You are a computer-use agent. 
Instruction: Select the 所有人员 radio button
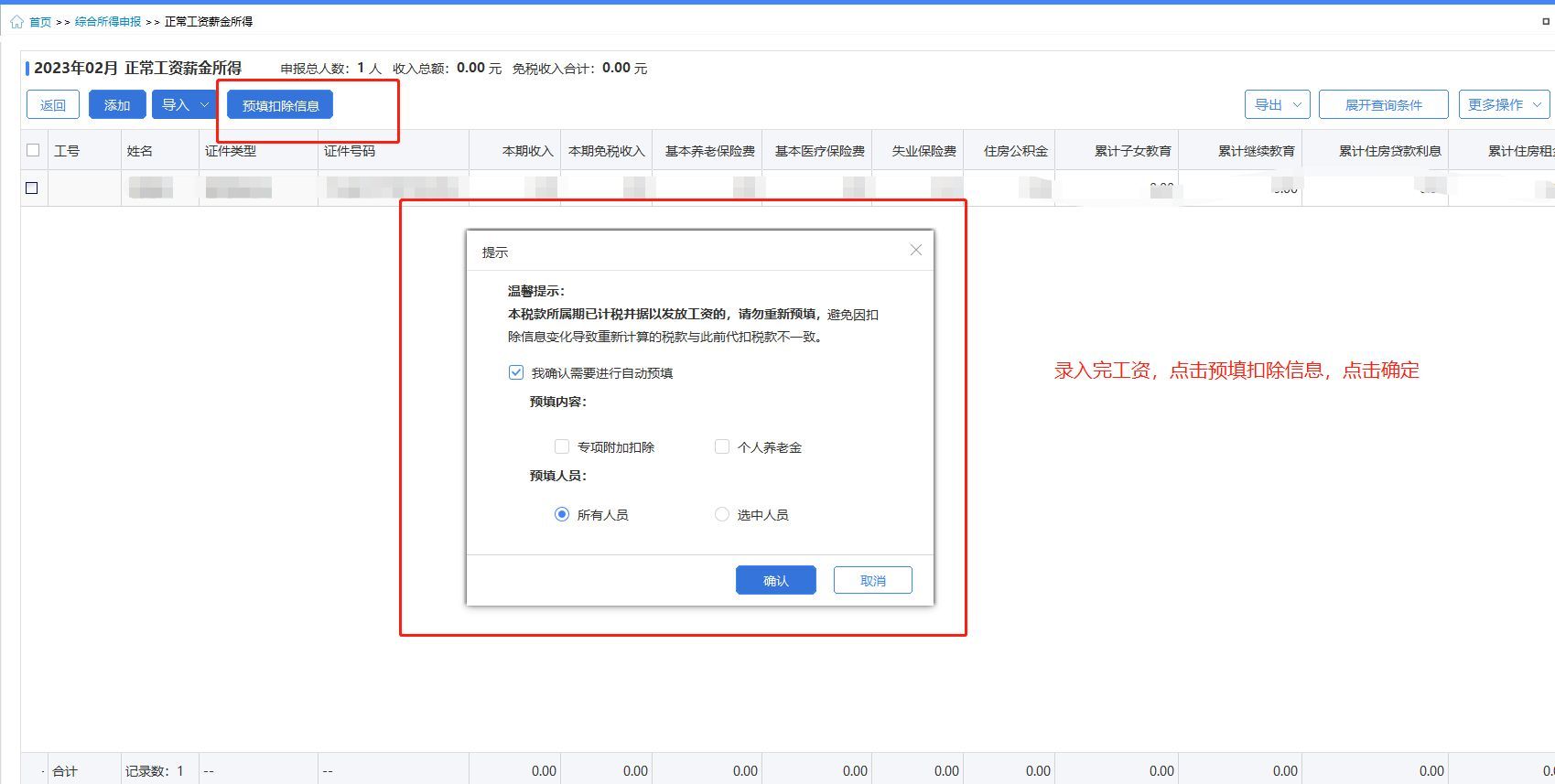tap(562, 514)
